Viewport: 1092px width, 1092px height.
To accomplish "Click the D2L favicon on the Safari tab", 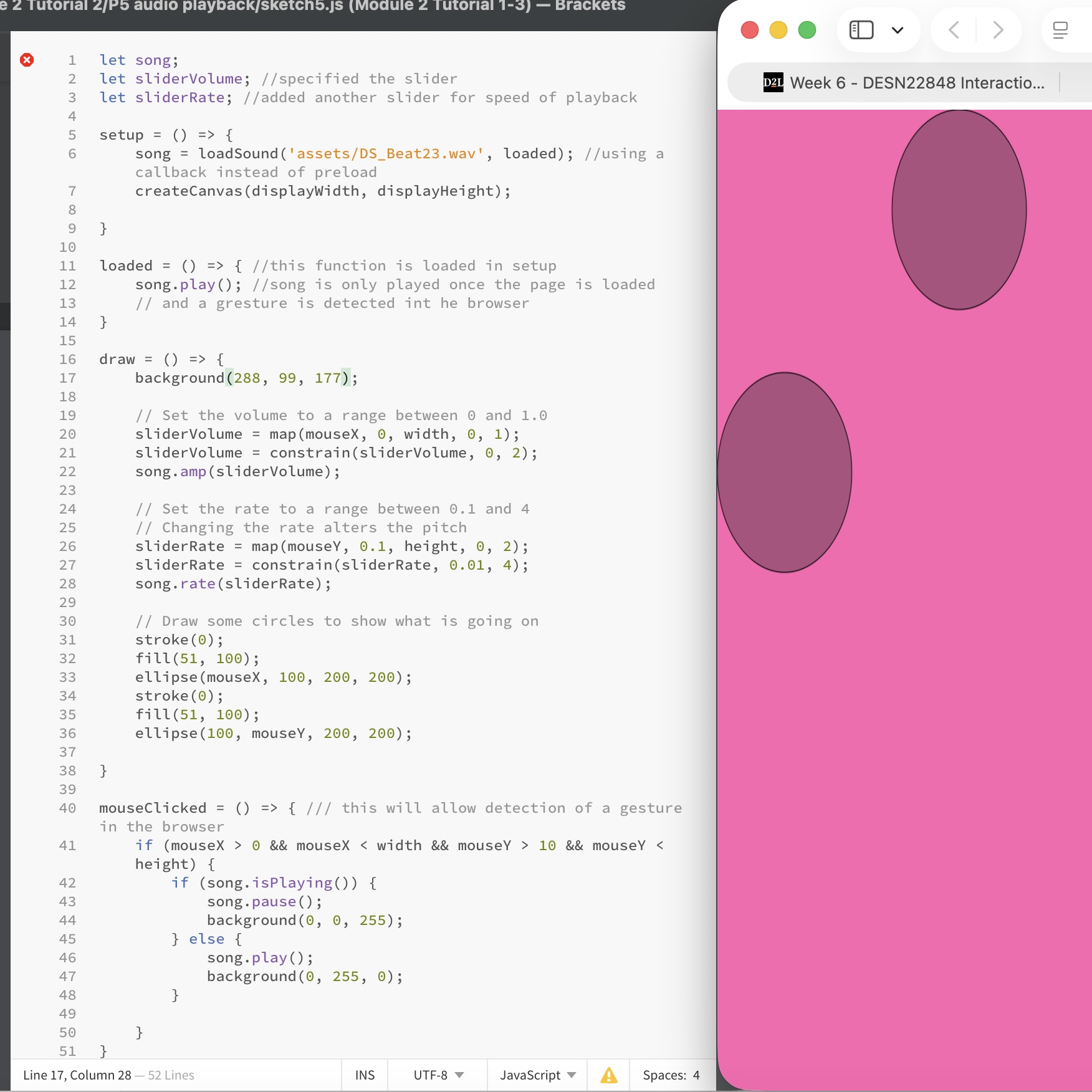I will coord(773,82).
